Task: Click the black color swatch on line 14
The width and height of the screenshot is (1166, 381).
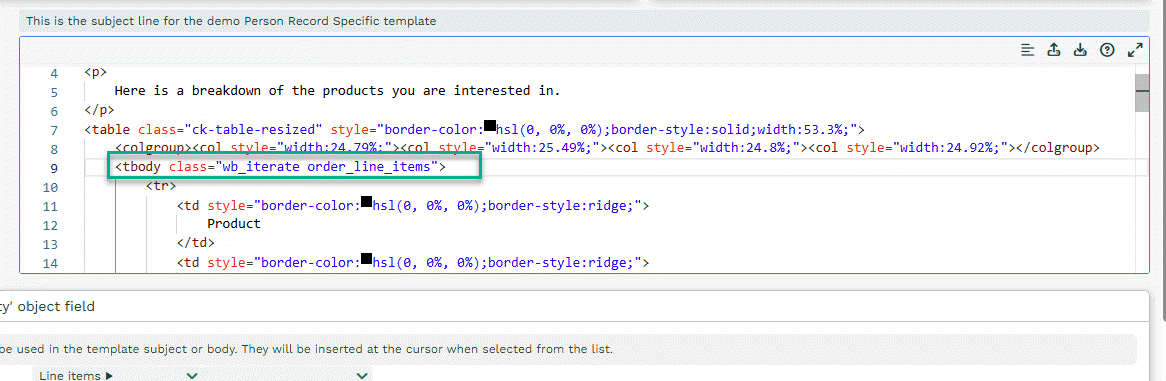Action: [x=366, y=260]
